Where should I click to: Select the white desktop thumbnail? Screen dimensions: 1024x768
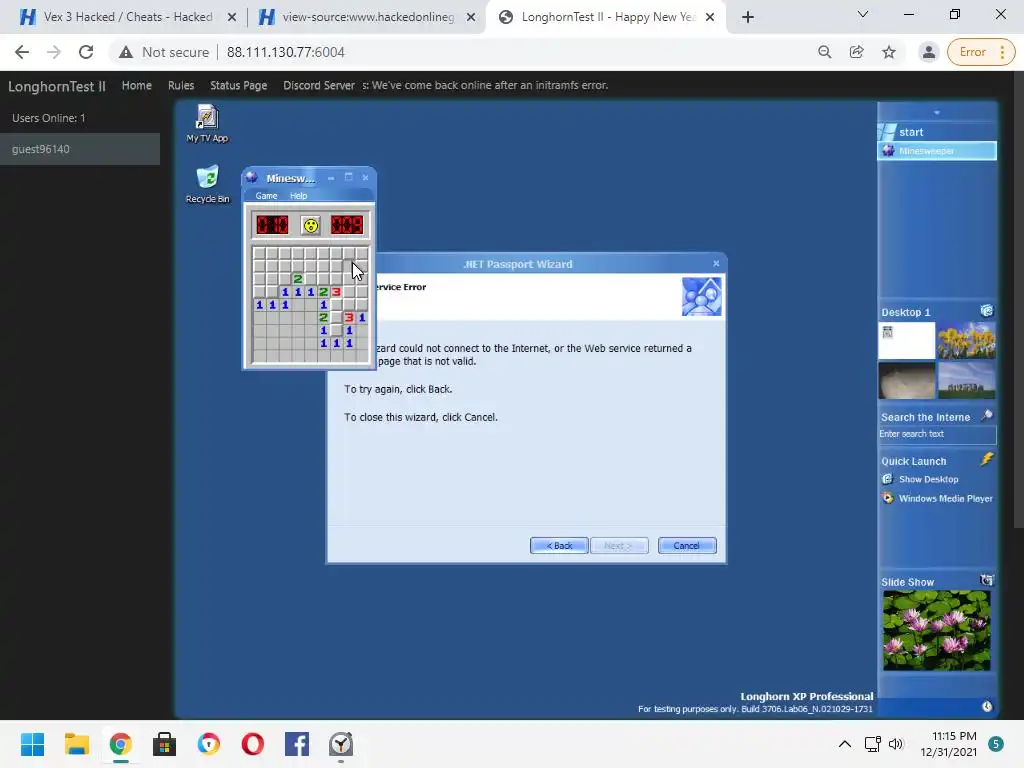point(906,340)
